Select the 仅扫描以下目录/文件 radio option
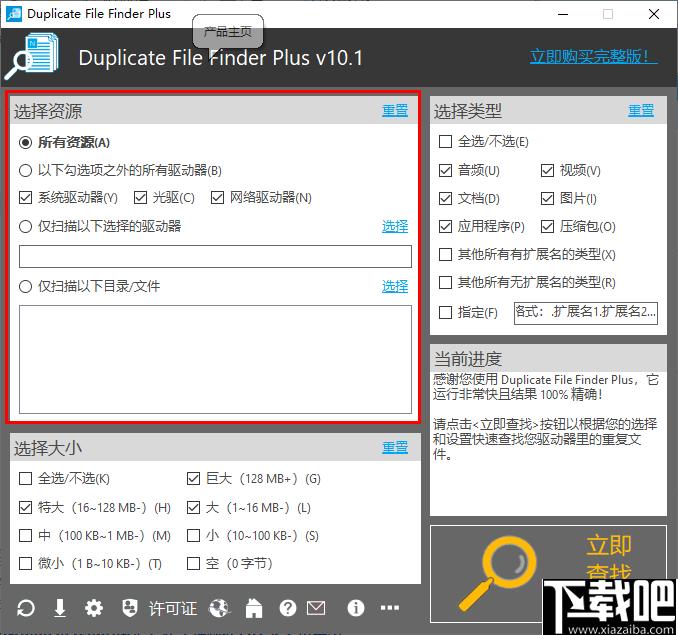Image resolution: width=678 pixels, height=635 pixels. (x=26, y=287)
